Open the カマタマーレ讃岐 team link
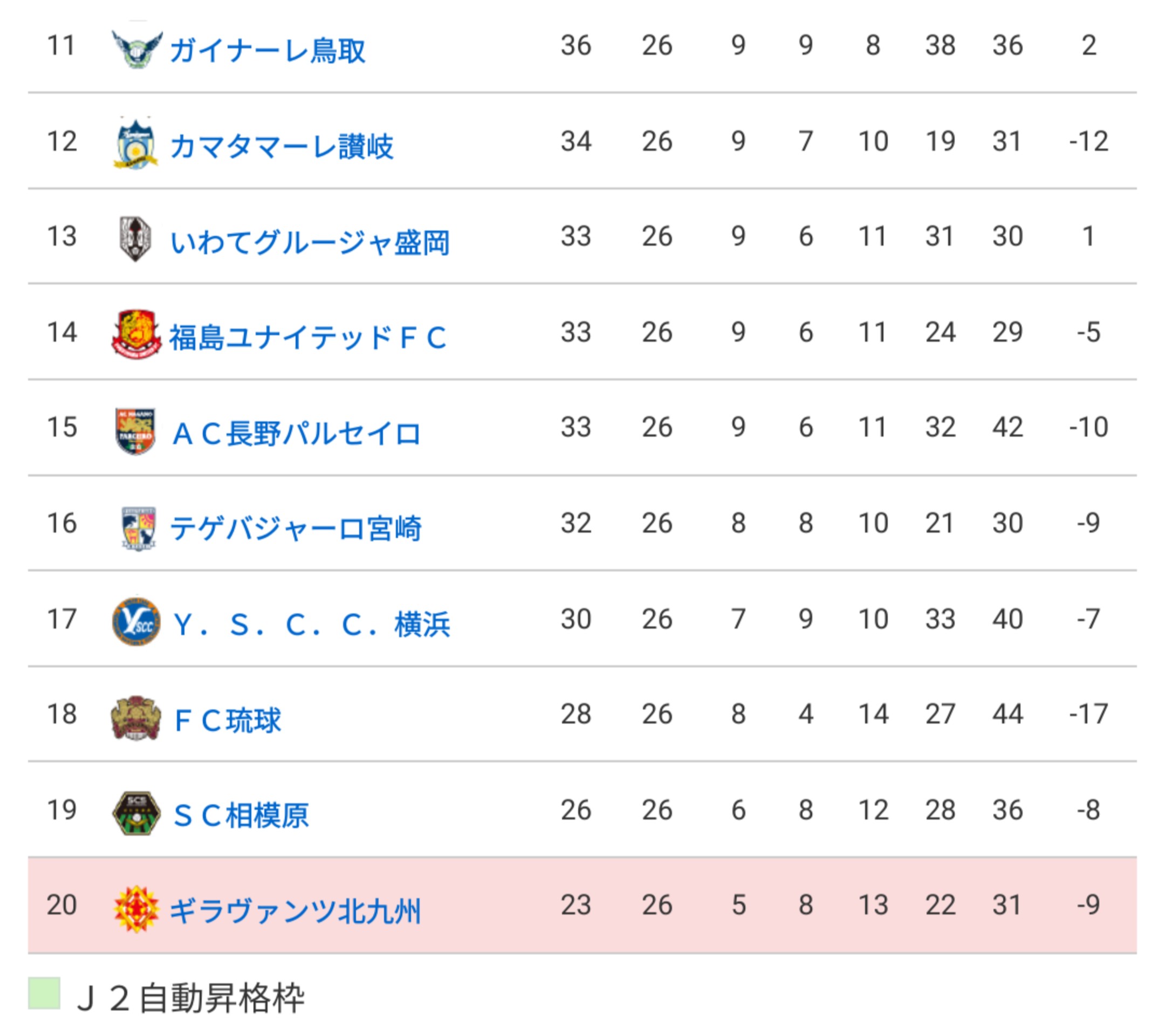Image resolution: width=1165 pixels, height=1036 pixels. click(x=282, y=146)
